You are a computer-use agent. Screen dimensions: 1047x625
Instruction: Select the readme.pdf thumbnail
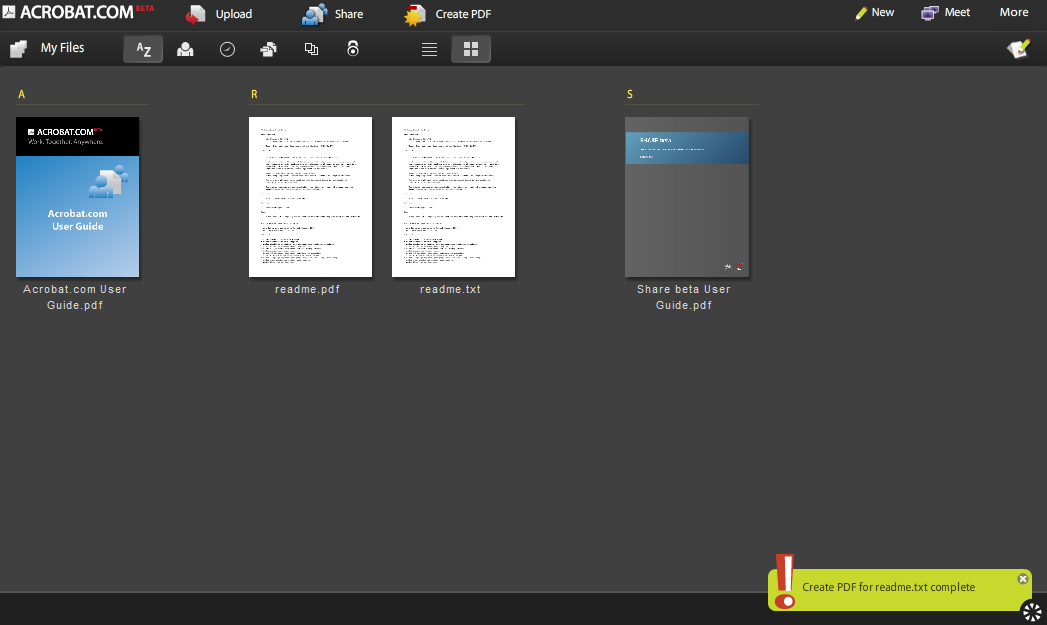pyautogui.click(x=310, y=197)
